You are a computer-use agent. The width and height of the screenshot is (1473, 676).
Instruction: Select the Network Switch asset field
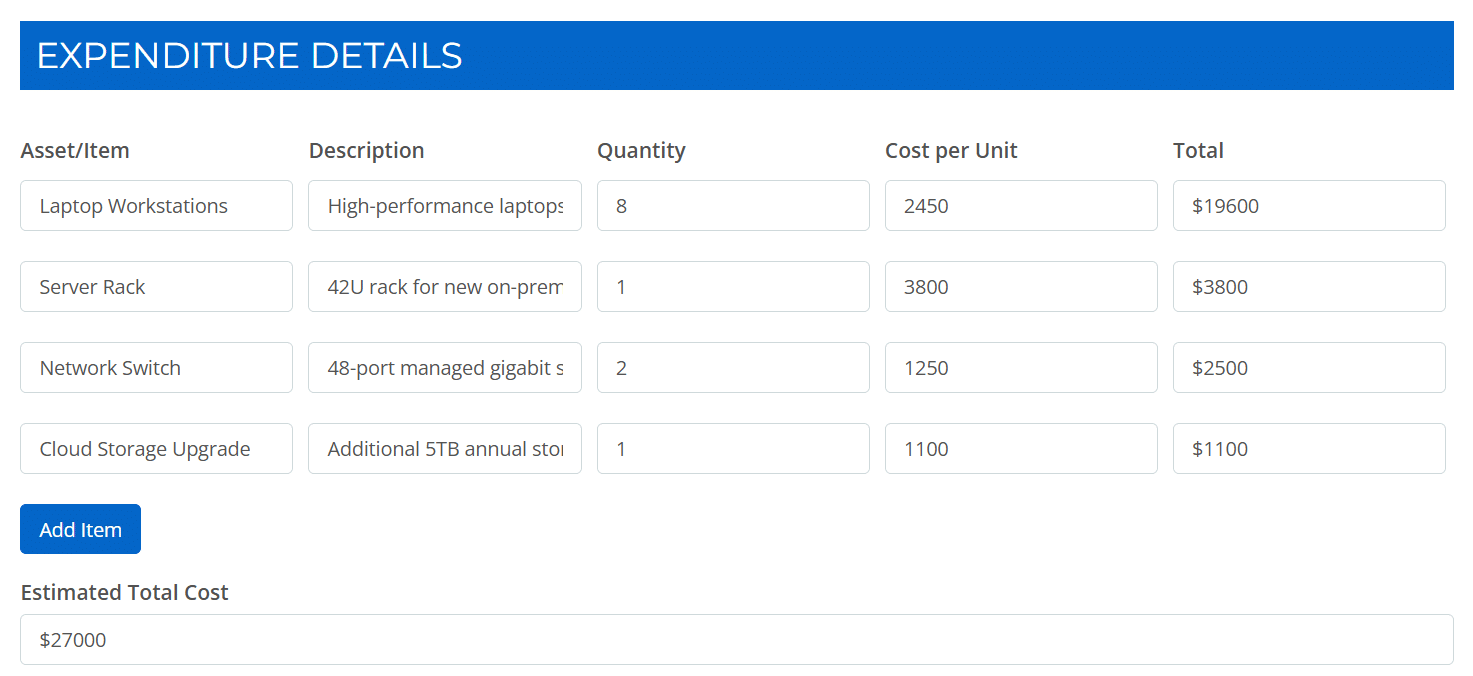(x=156, y=367)
